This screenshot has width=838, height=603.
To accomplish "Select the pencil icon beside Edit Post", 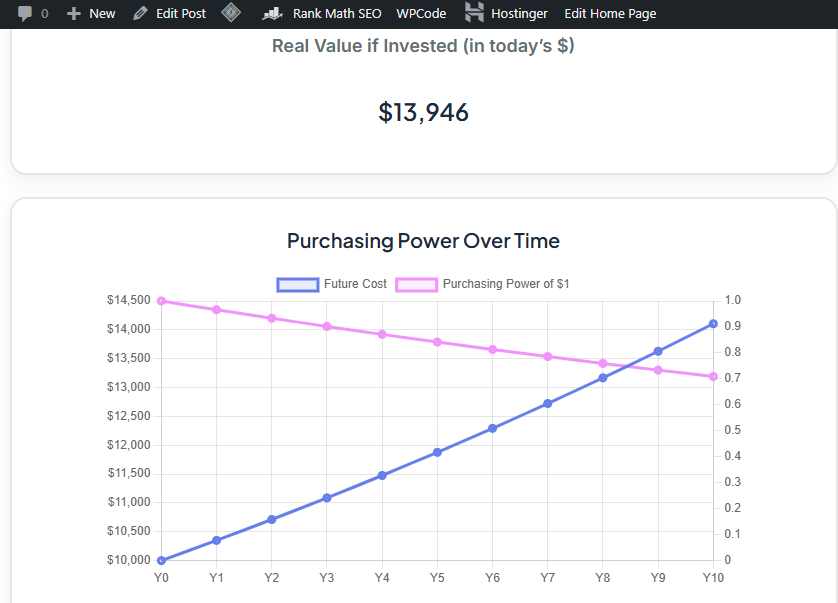I will click(142, 13).
